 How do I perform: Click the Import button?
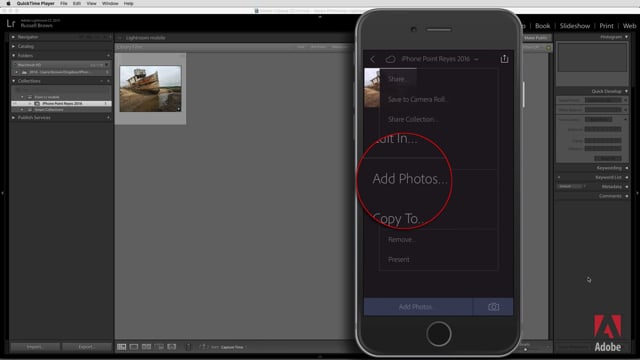35,347
